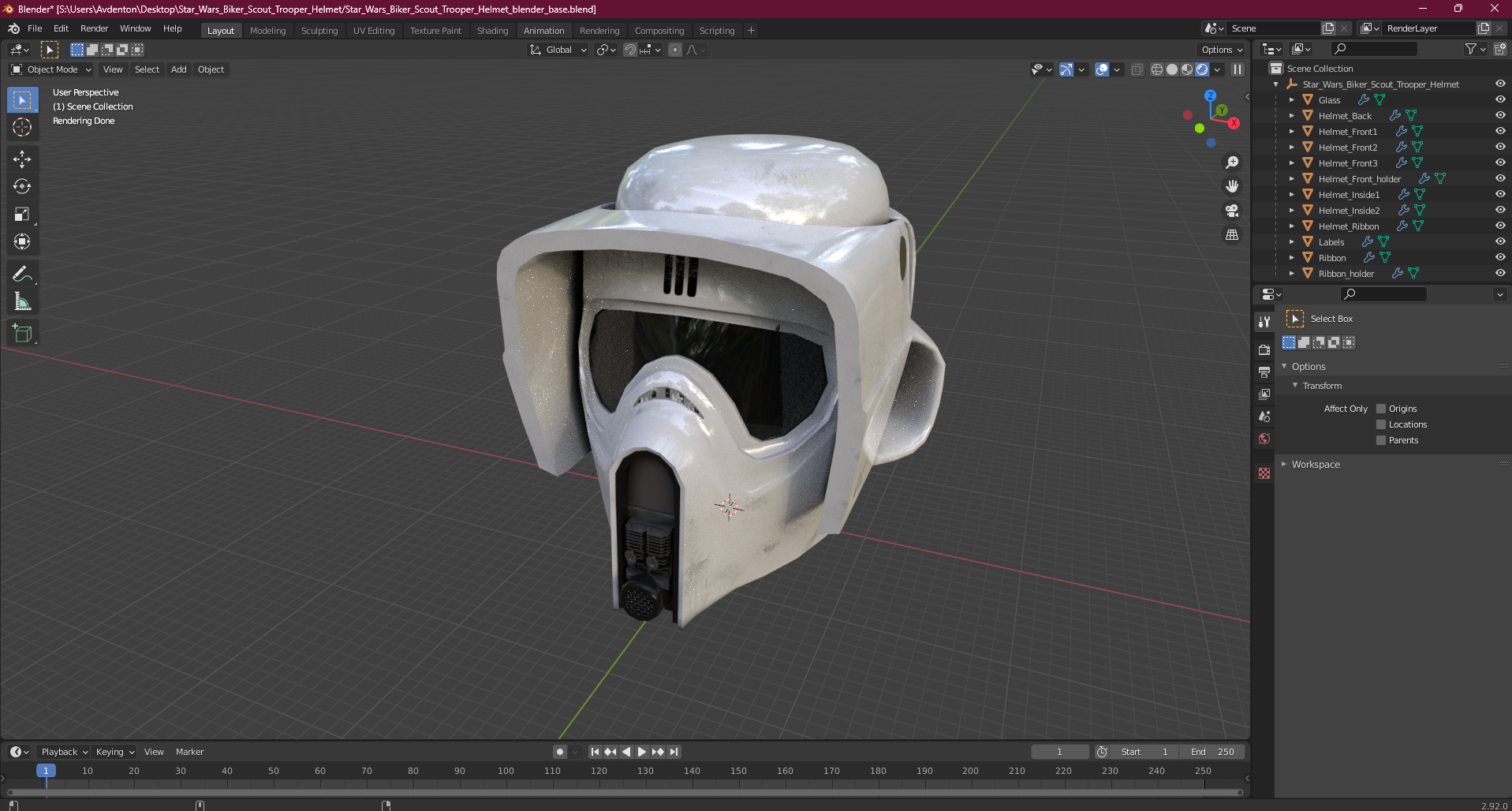
Task: Toggle auto keying record button
Action: point(560,752)
